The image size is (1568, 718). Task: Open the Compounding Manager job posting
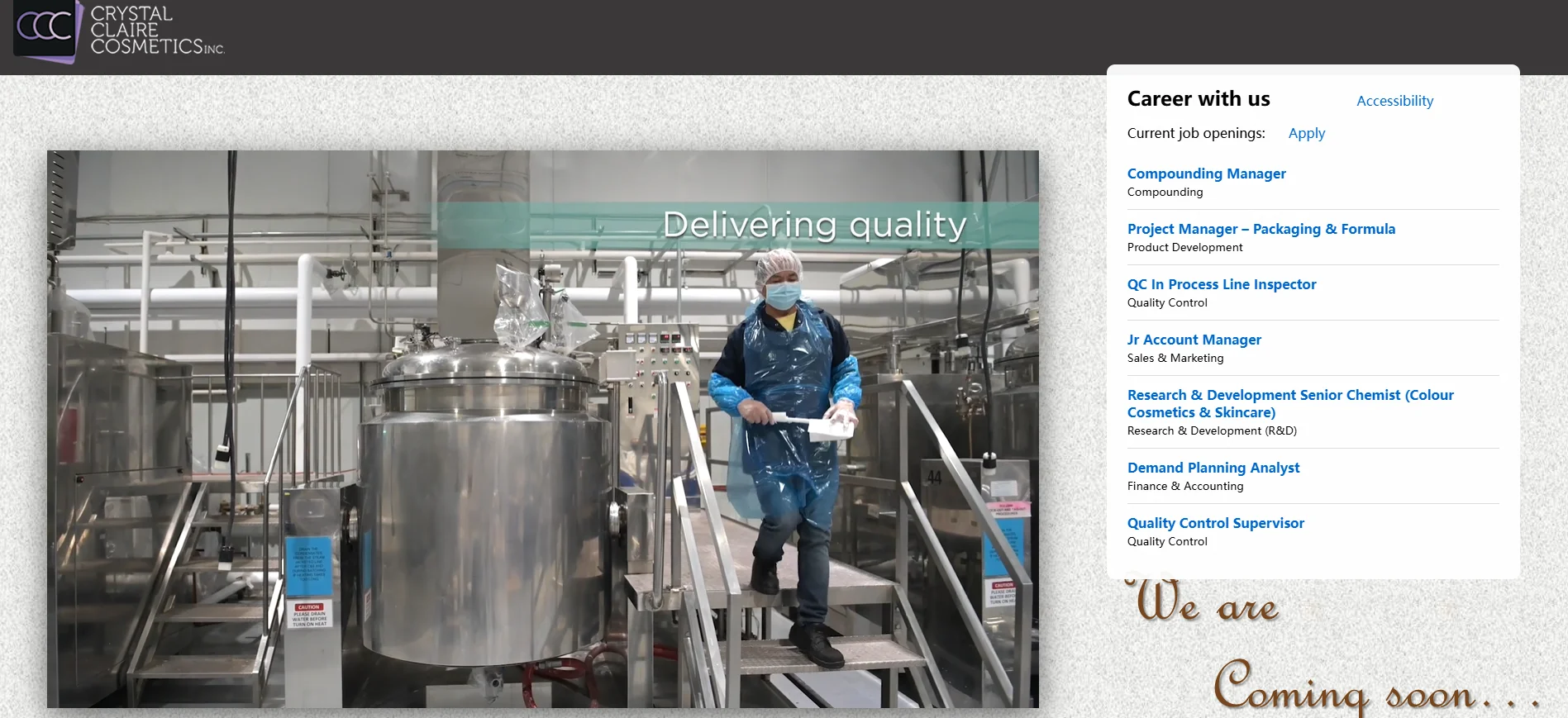click(1206, 174)
